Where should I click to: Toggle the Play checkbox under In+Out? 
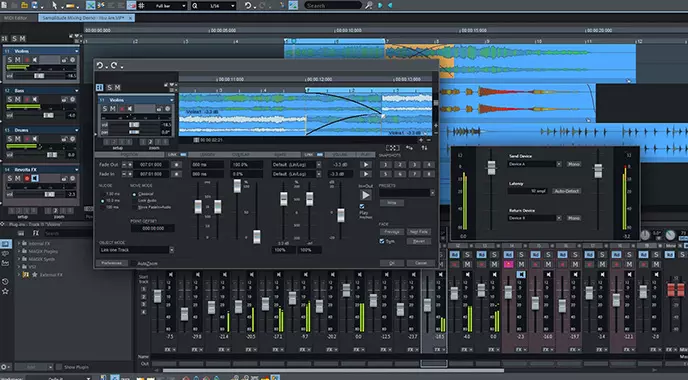pos(362,206)
